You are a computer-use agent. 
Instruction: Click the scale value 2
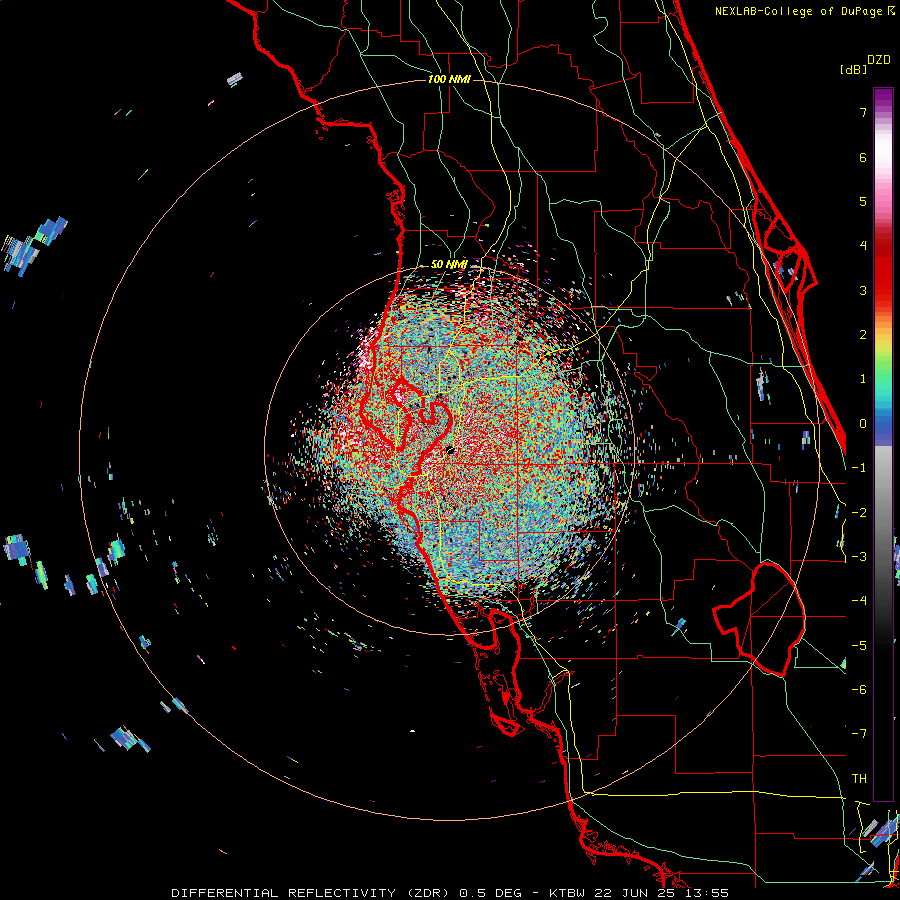[863, 335]
